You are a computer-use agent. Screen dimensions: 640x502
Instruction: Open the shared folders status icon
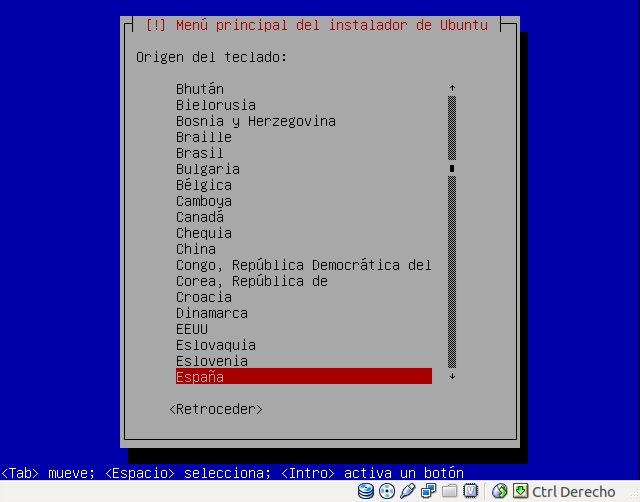[449, 491]
